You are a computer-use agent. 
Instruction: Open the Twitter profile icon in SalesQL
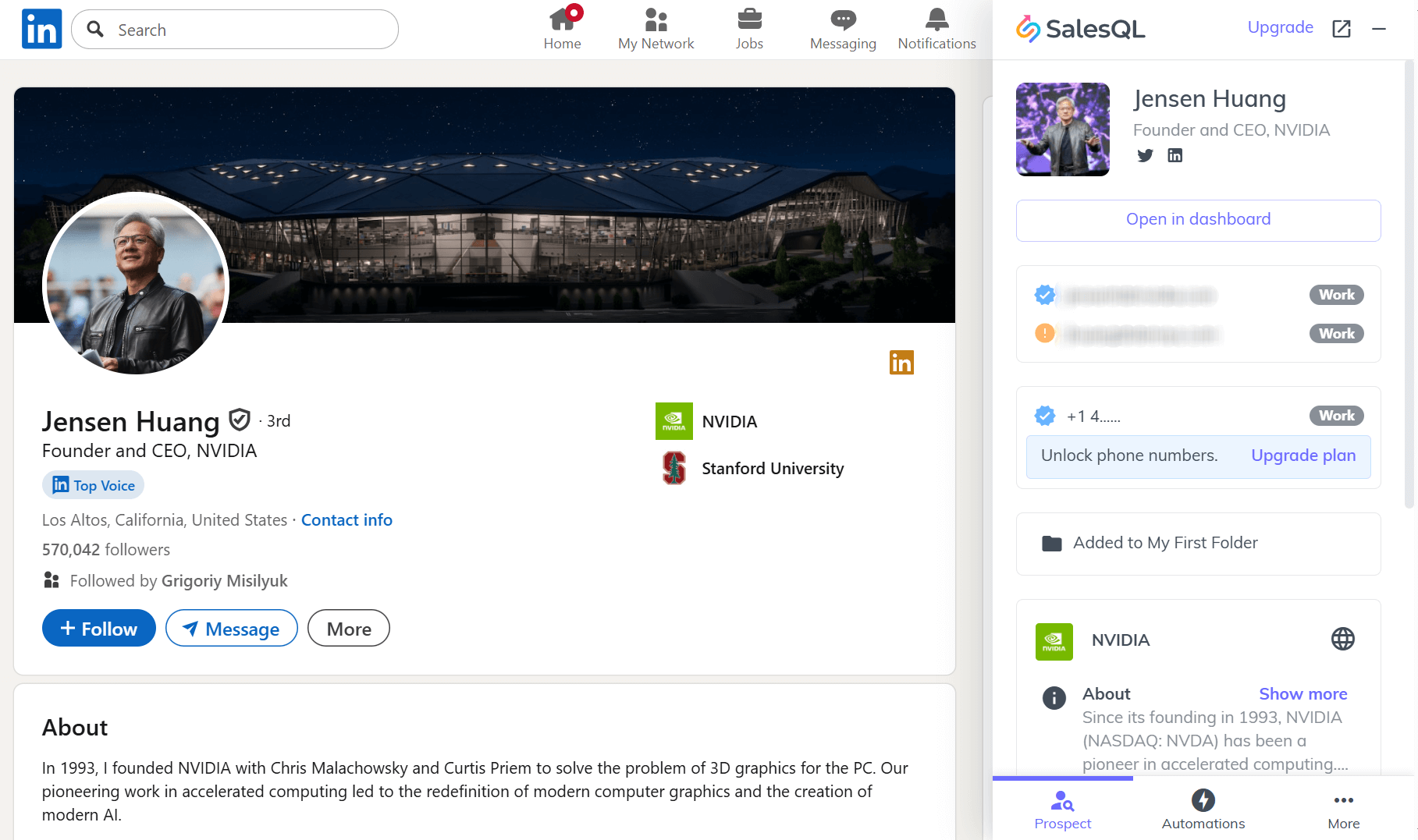point(1145,155)
